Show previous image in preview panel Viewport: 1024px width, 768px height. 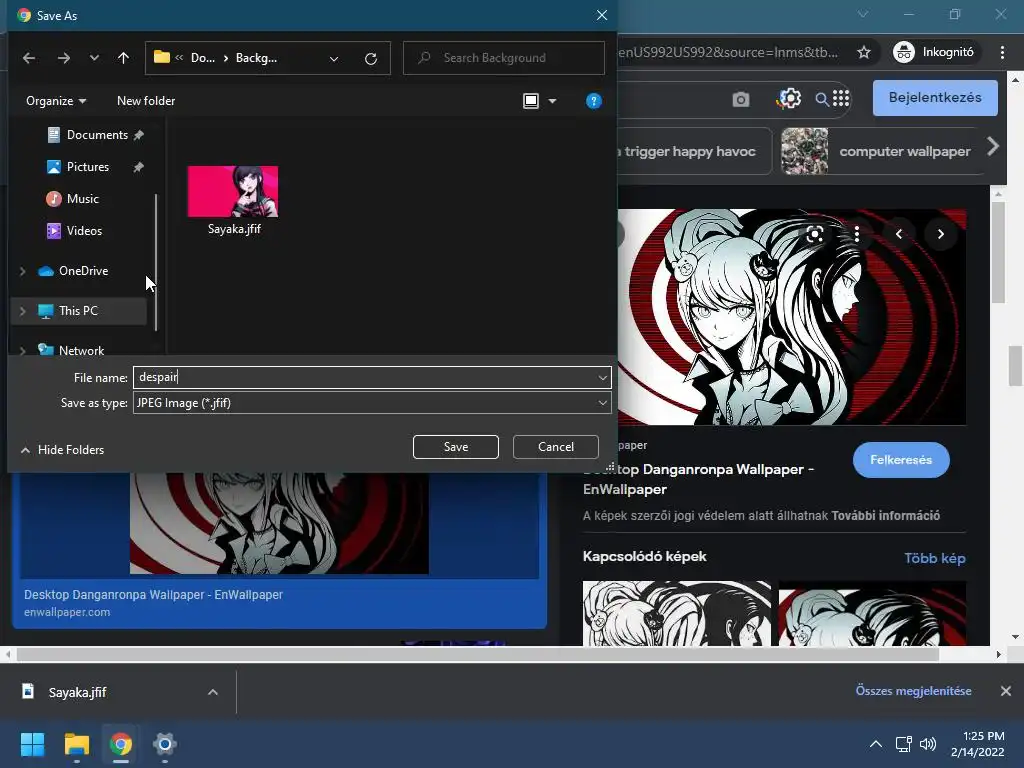pos(899,234)
